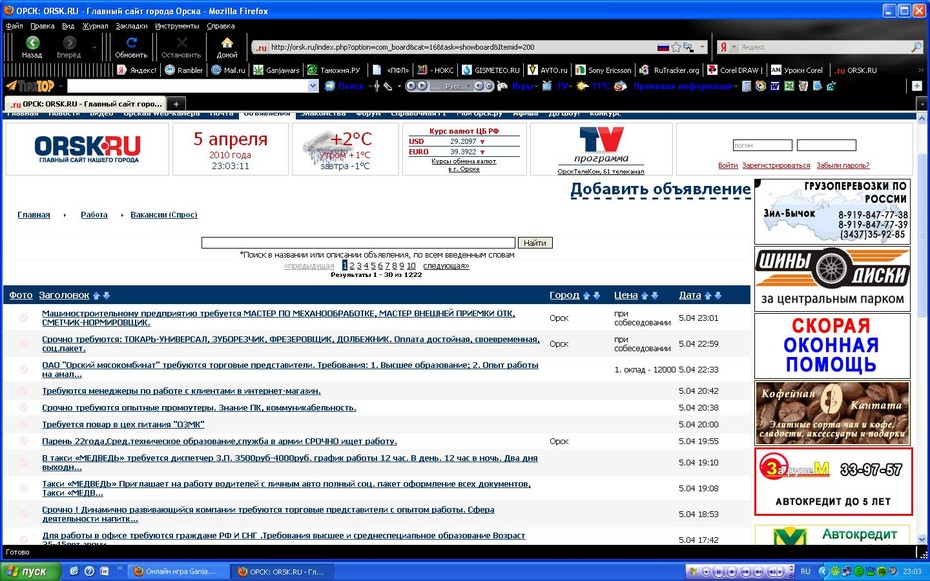Screen dimensions: 930x581
Task: Click the Найти search button
Action: coord(535,242)
